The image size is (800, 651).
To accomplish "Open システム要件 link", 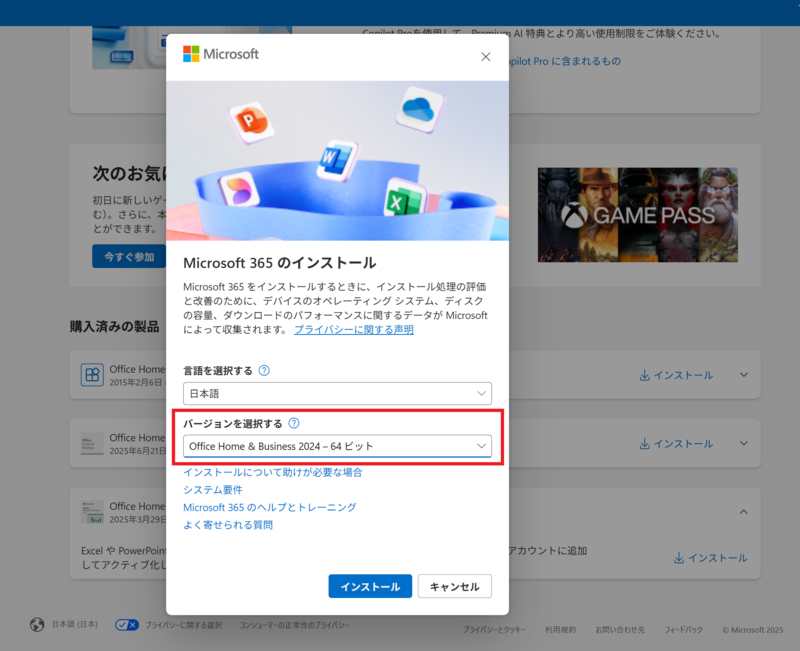I will coord(213,490).
